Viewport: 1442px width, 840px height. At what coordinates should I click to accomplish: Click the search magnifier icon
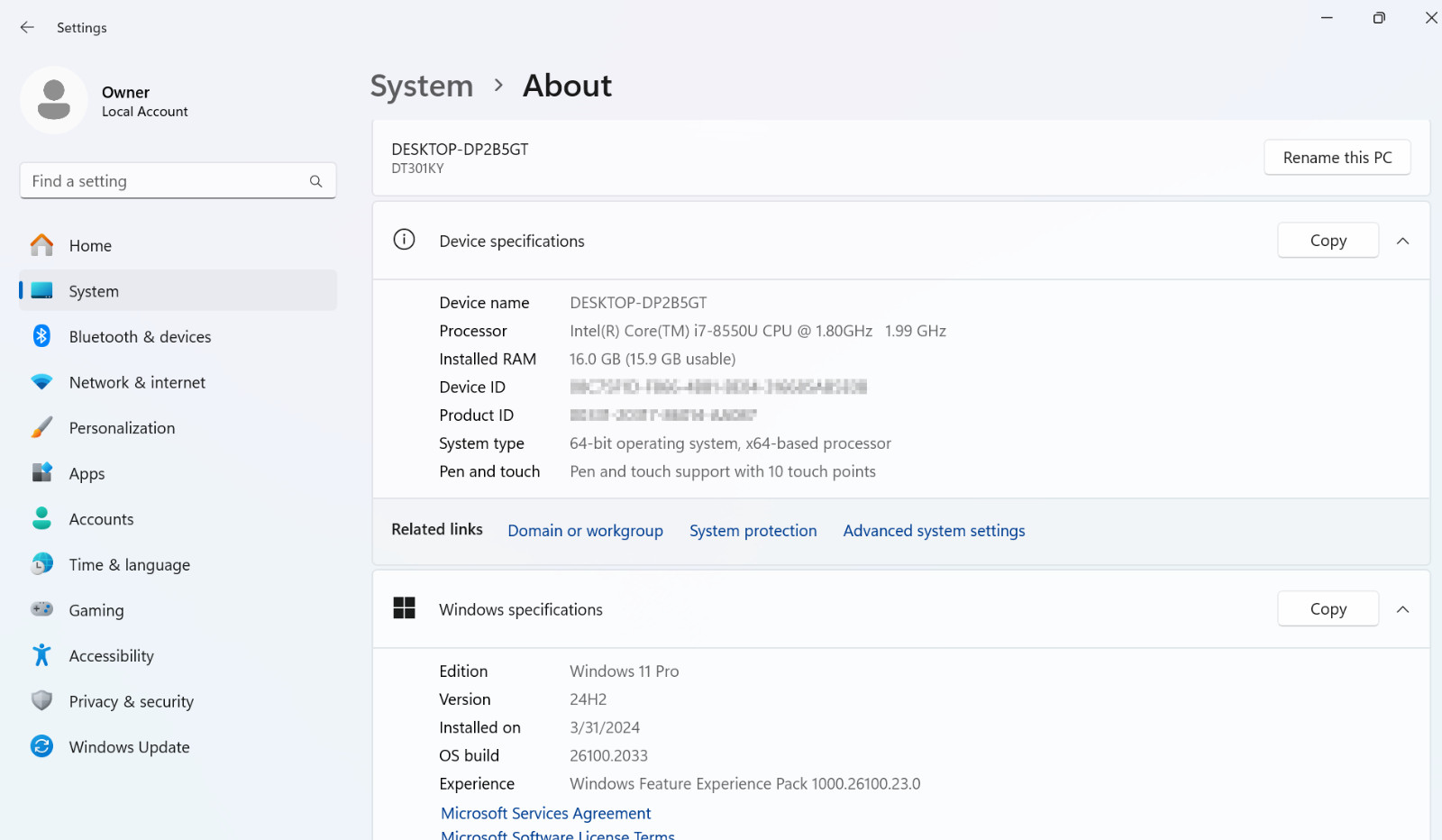point(315,181)
